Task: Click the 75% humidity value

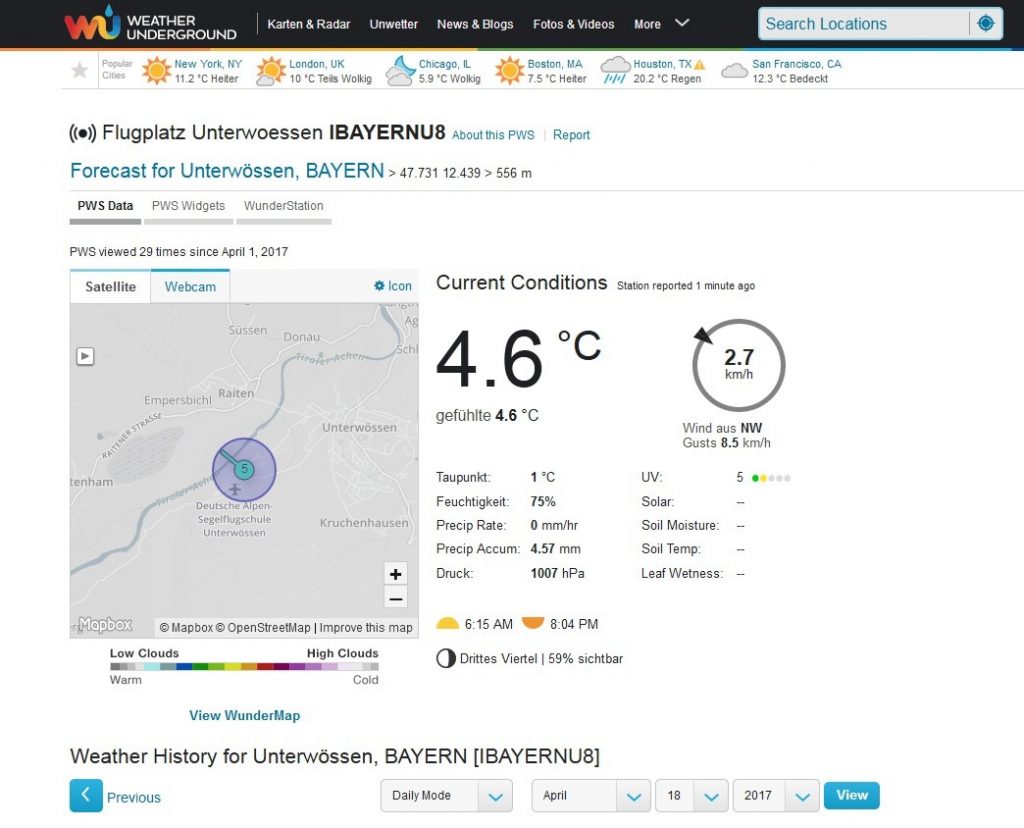Action: pyautogui.click(x=543, y=502)
